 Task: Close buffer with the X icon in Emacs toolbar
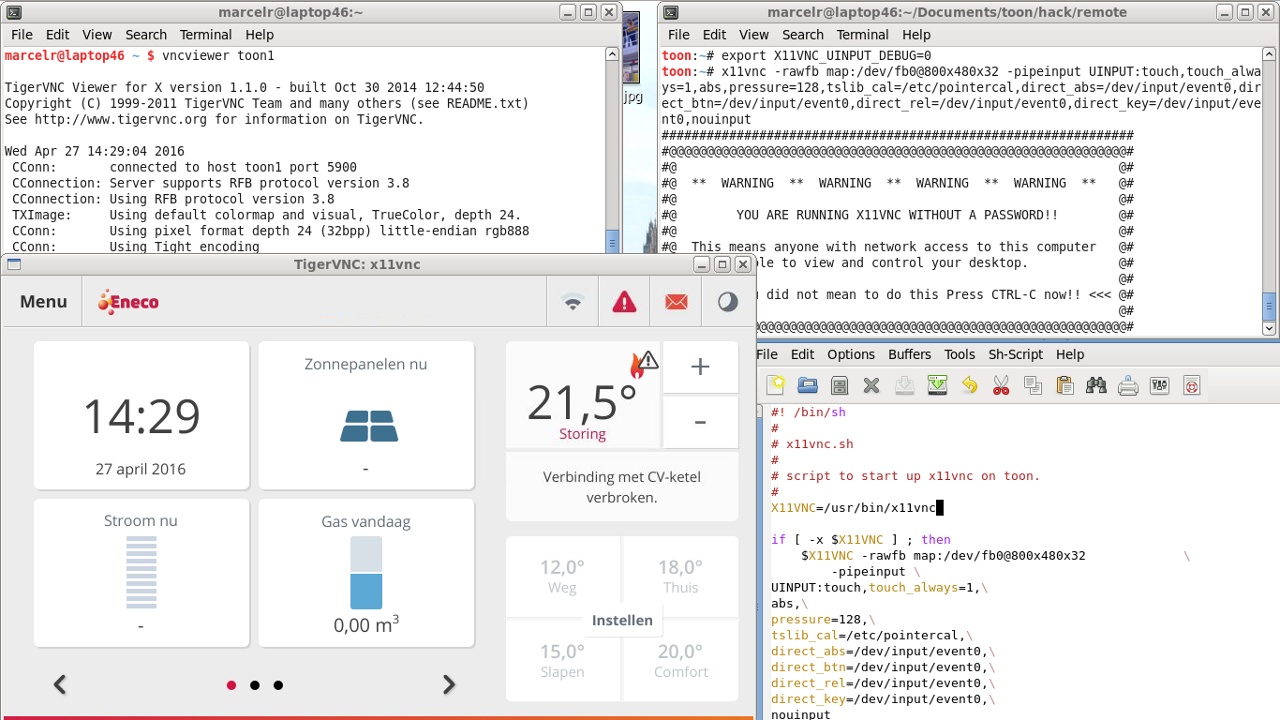coord(872,386)
